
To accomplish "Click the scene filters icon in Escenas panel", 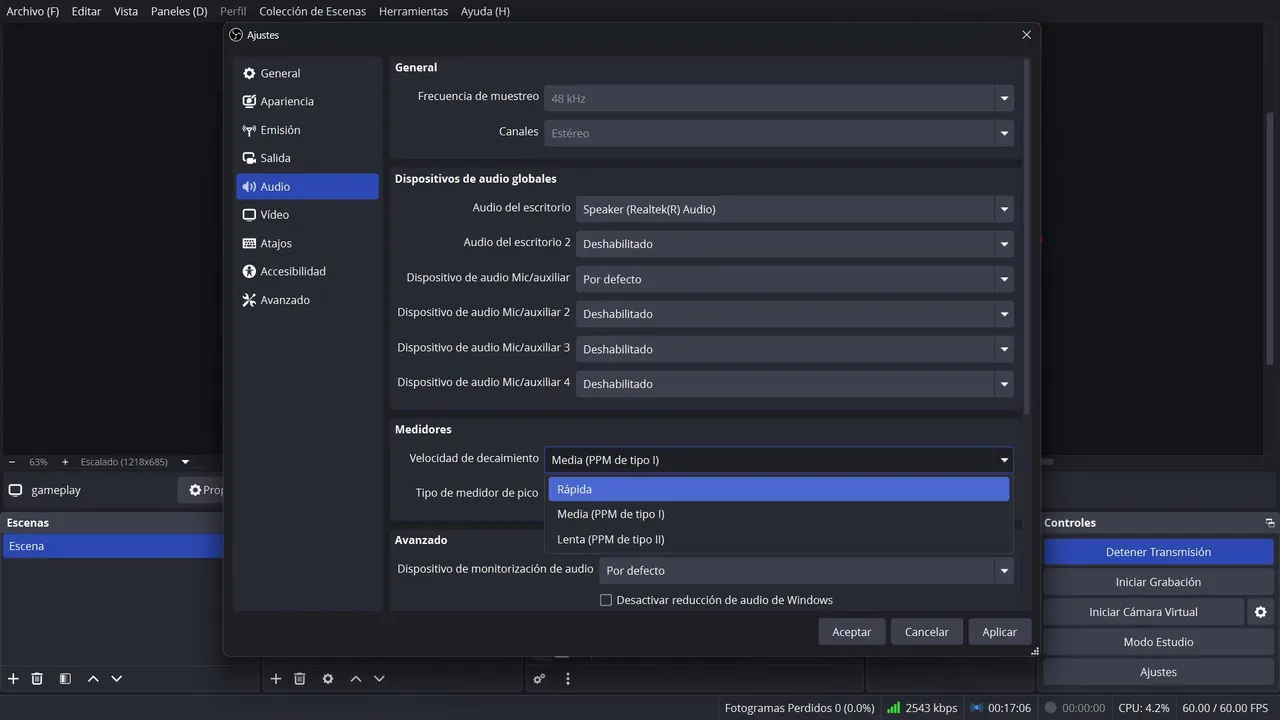I will pyautogui.click(x=65, y=678).
